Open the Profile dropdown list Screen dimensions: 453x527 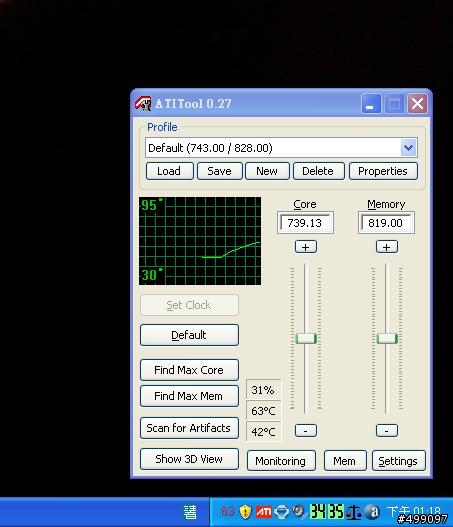coord(409,148)
